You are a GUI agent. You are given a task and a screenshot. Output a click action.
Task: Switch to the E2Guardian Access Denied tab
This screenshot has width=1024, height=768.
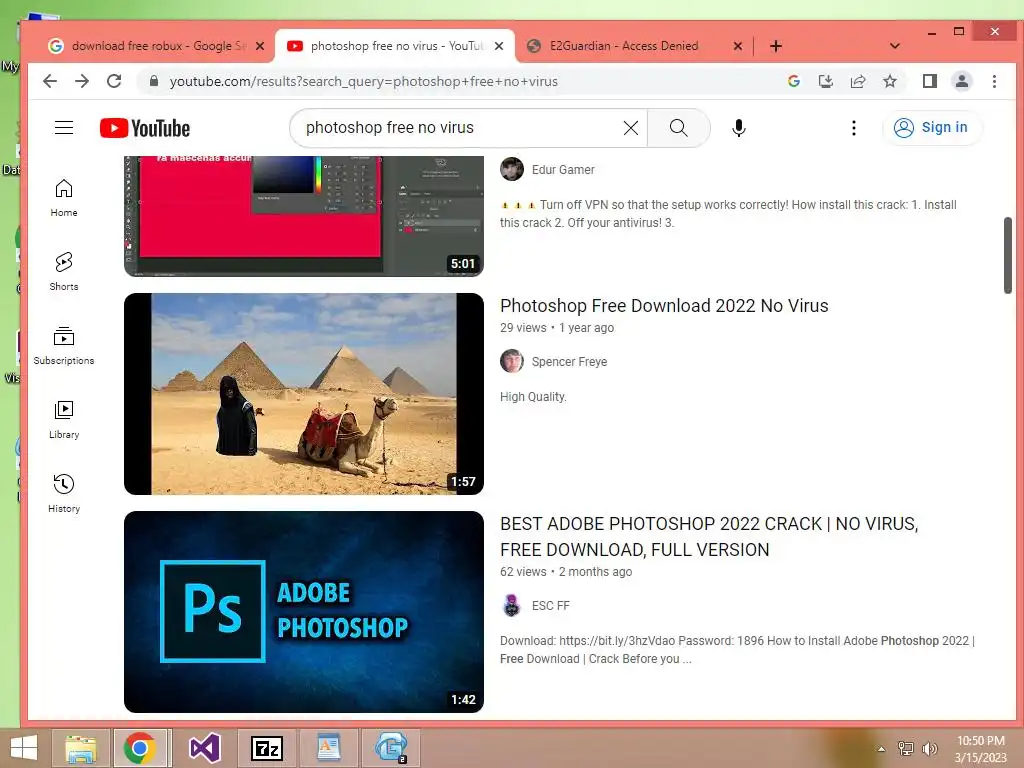coord(624,46)
